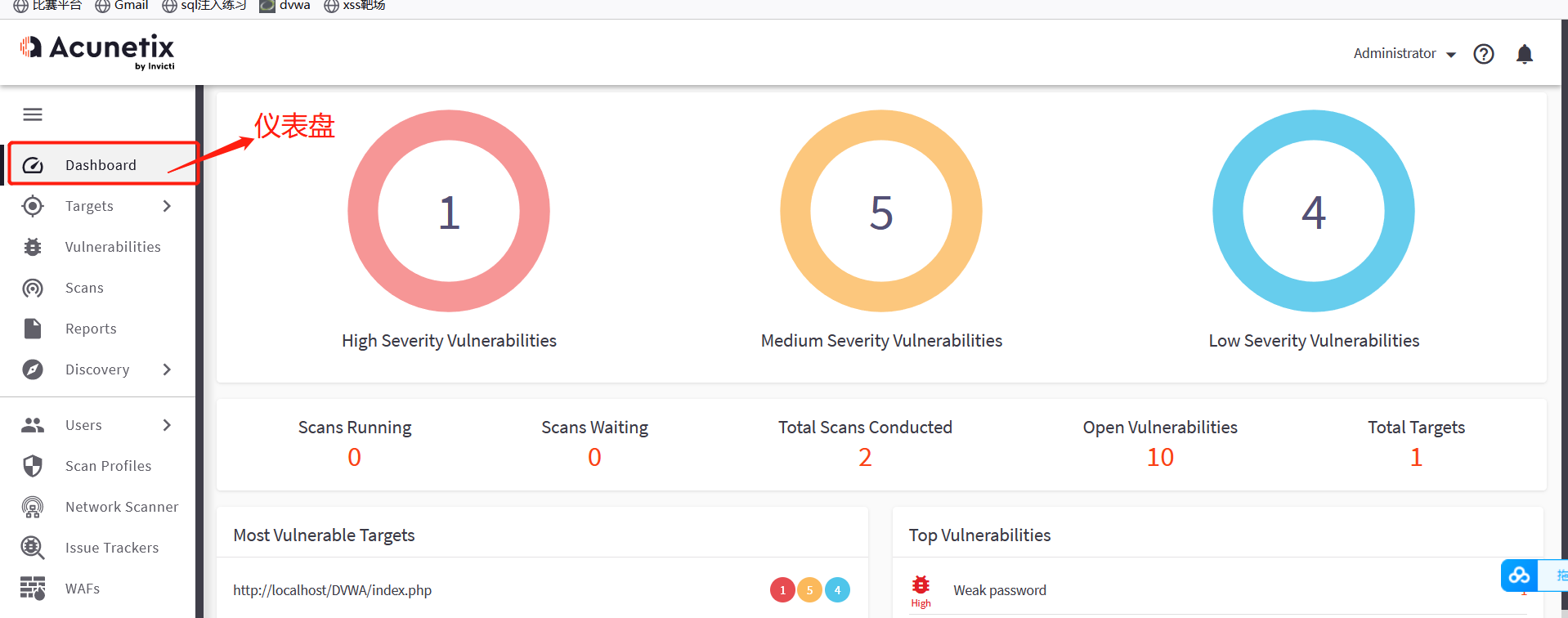Open the Administrator account dropdown
The image size is (1568, 618).
[1404, 54]
